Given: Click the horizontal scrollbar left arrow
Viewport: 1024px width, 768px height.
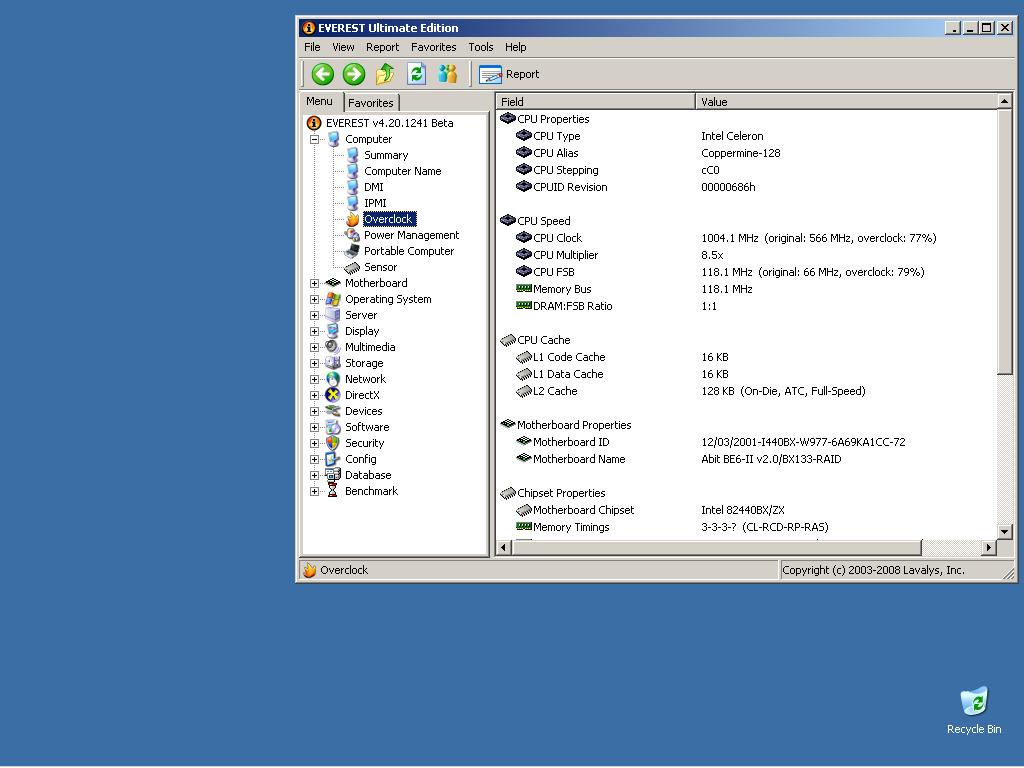Looking at the screenshot, I should [x=504, y=547].
